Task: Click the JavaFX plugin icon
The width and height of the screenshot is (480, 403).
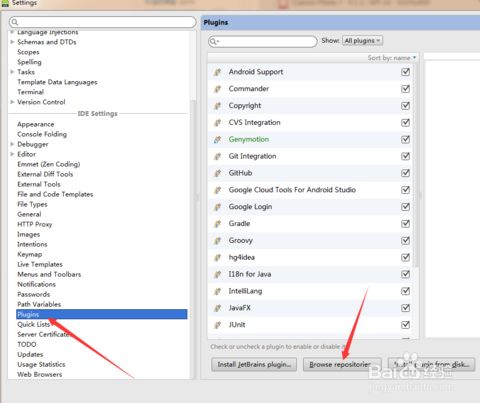Action: [218, 308]
